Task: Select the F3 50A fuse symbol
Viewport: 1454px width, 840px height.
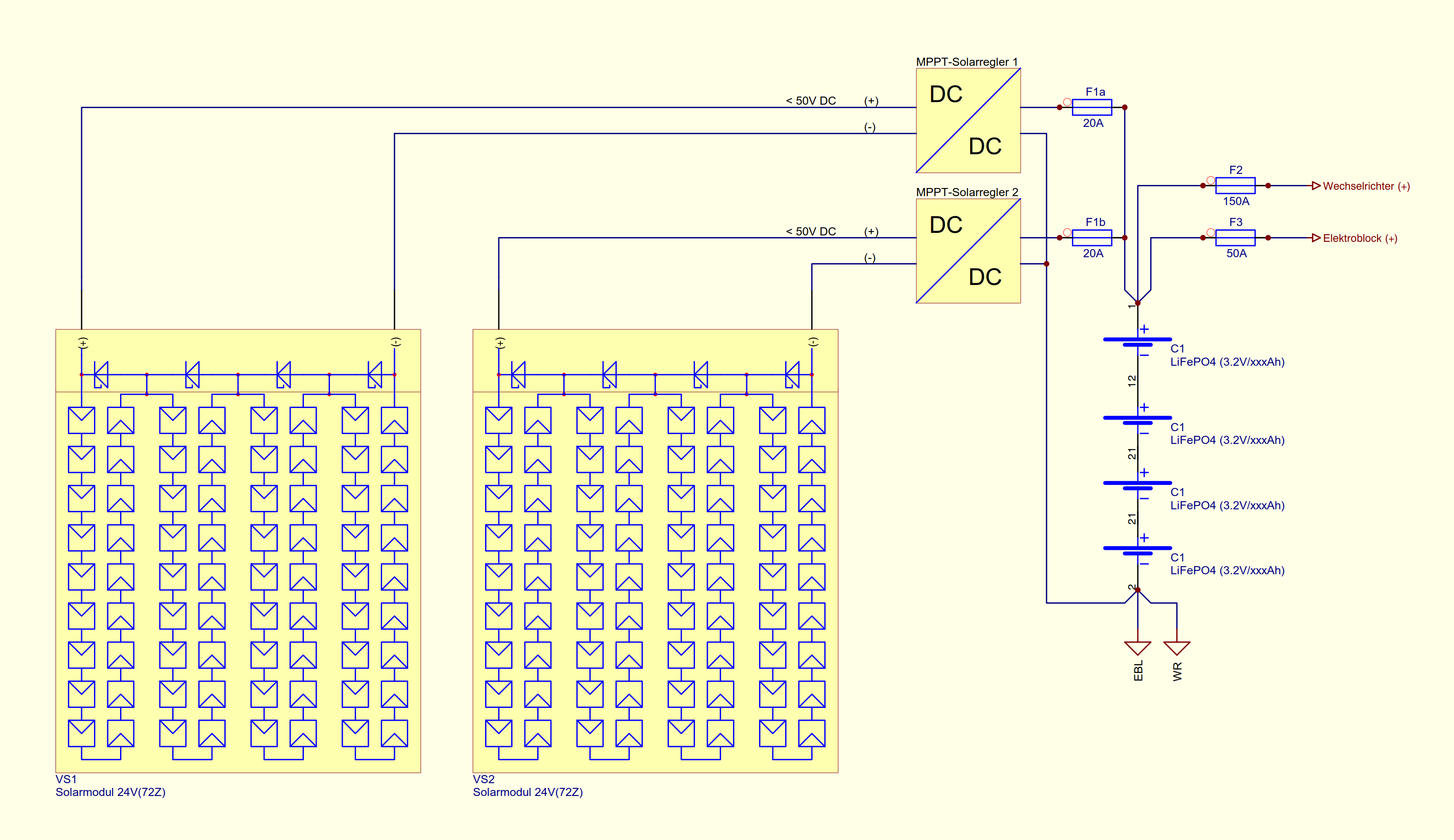Action: tap(1235, 238)
